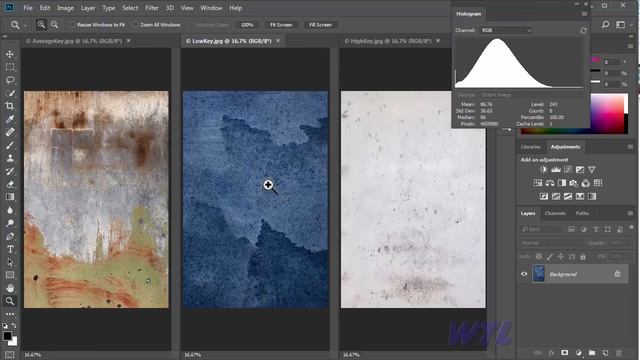
Task: Hide the Background layer eye icon
Action: pos(524,274)
